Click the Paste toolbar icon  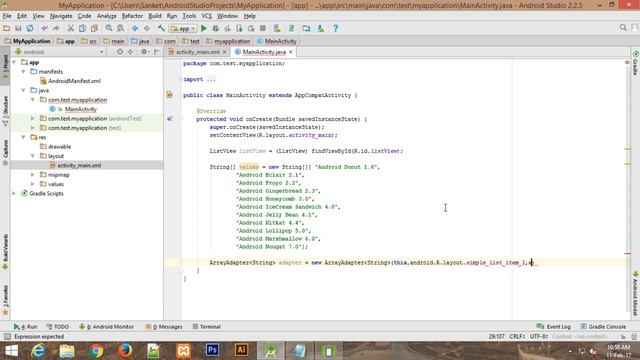coord(94,28)
